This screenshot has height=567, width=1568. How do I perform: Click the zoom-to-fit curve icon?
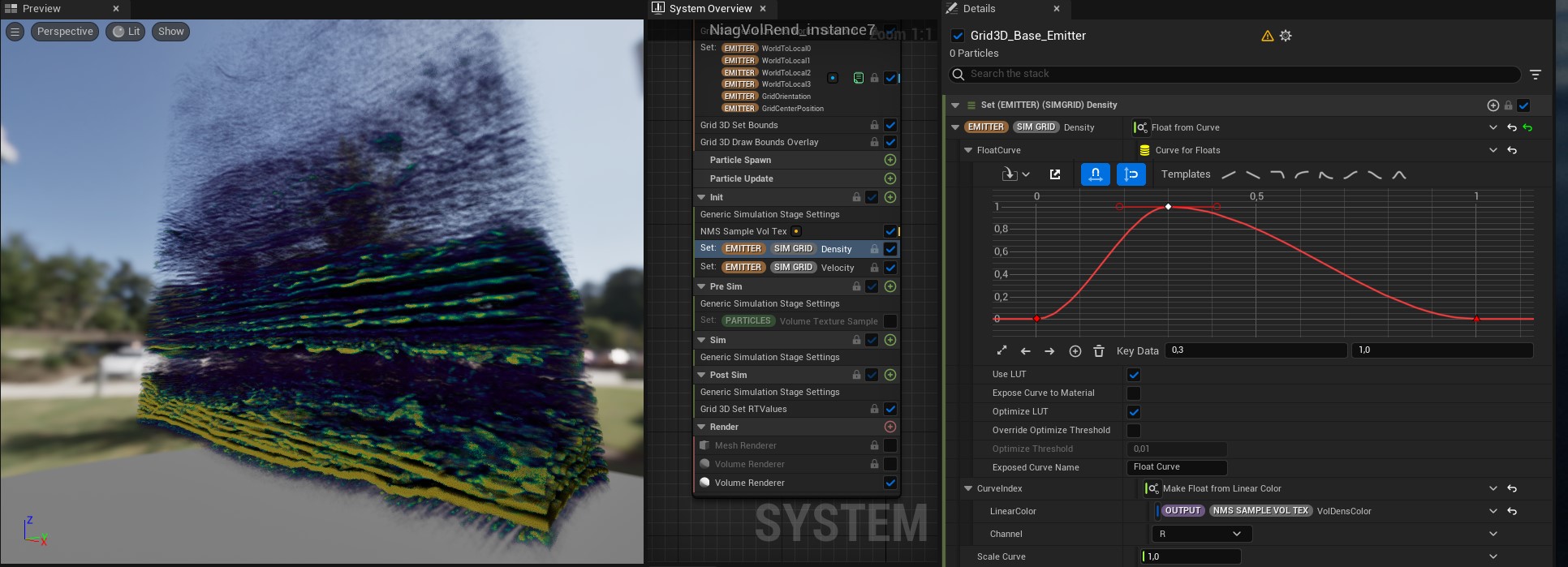pos(1002,350)
